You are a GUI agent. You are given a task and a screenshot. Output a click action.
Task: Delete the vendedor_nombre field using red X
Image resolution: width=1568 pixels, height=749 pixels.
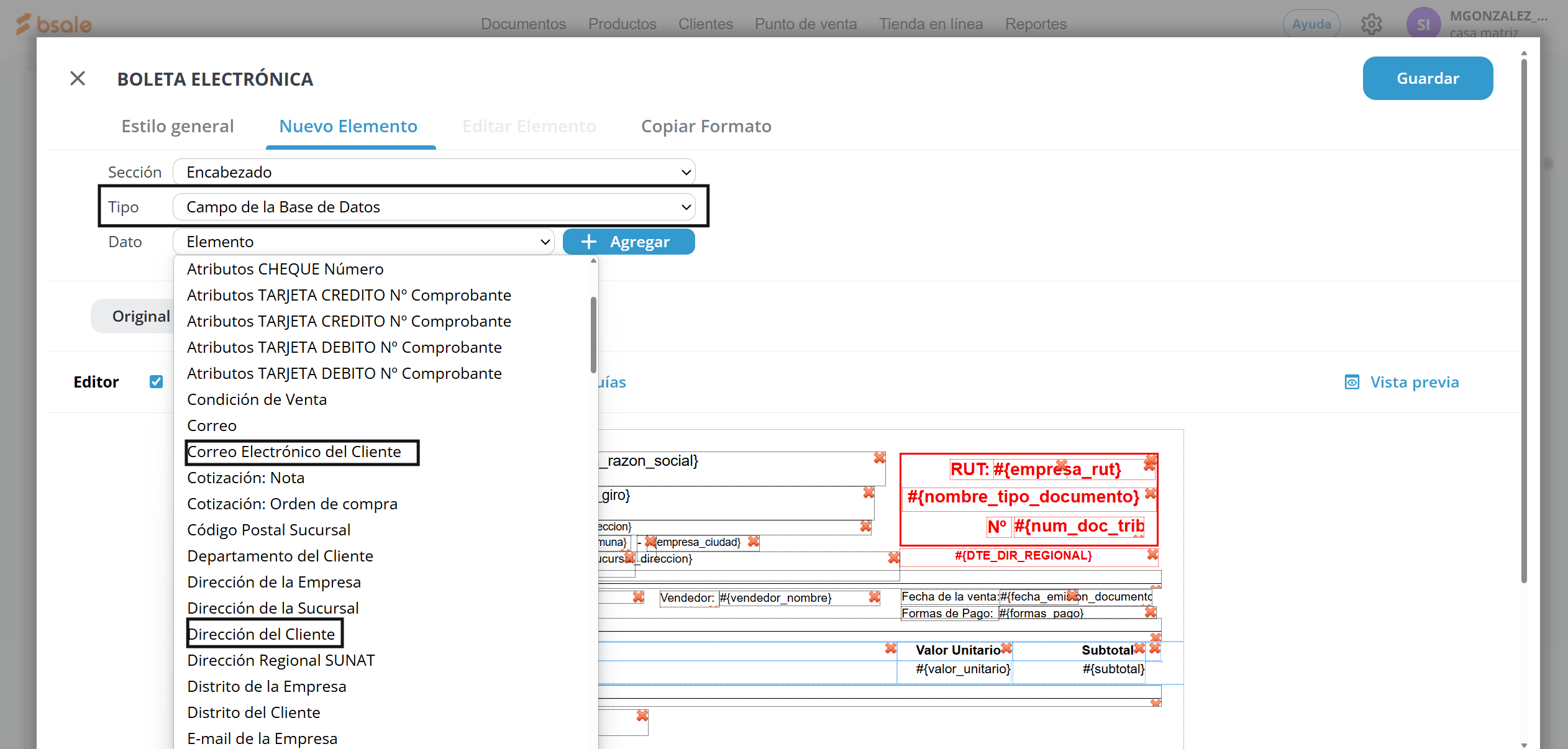tap(874, 597)
